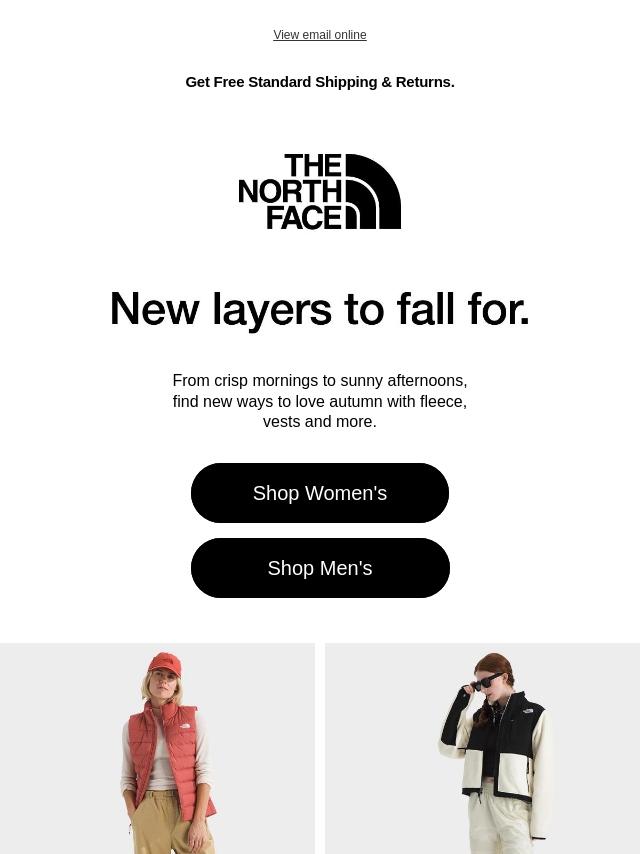Click the small logo on the black fleece shoulder

(x=527, y=711)
